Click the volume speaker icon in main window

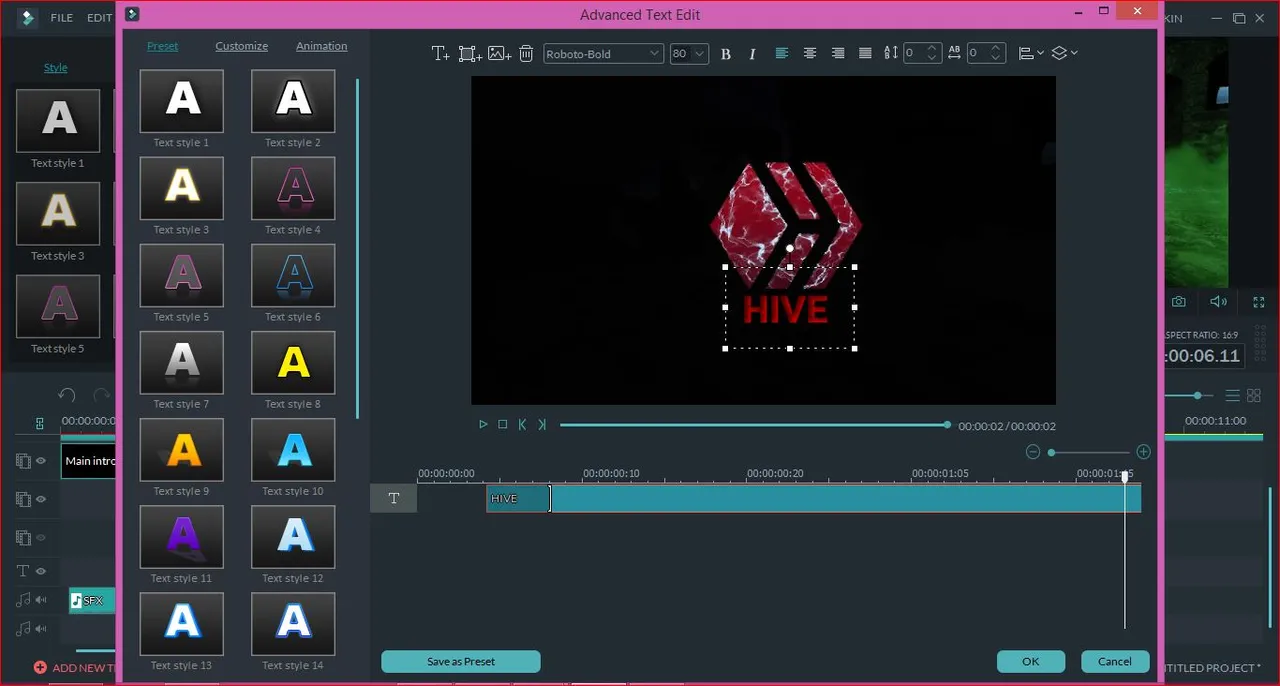tap(1218, 302)
